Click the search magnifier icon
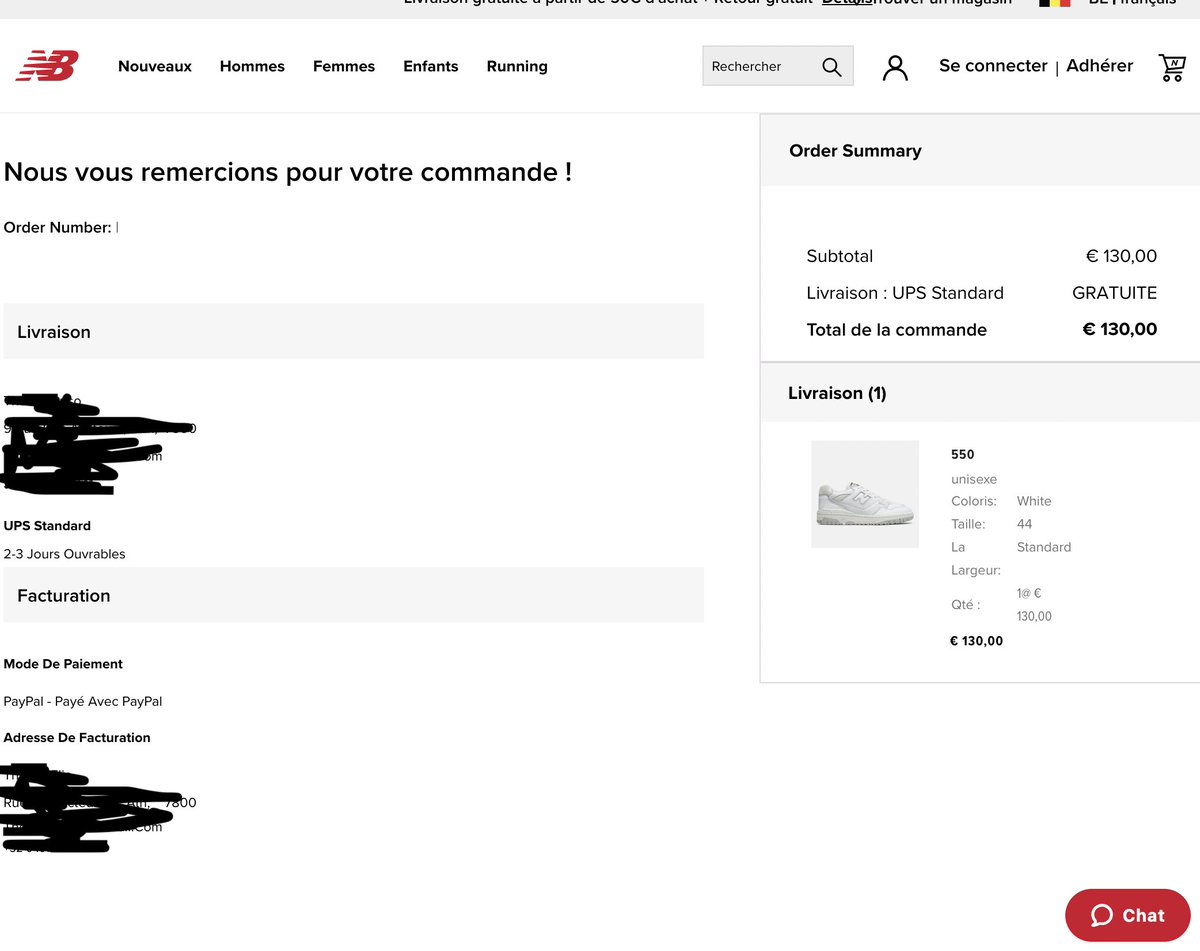Viewport: 1200px width, 951px height. [x=832, y=66]
